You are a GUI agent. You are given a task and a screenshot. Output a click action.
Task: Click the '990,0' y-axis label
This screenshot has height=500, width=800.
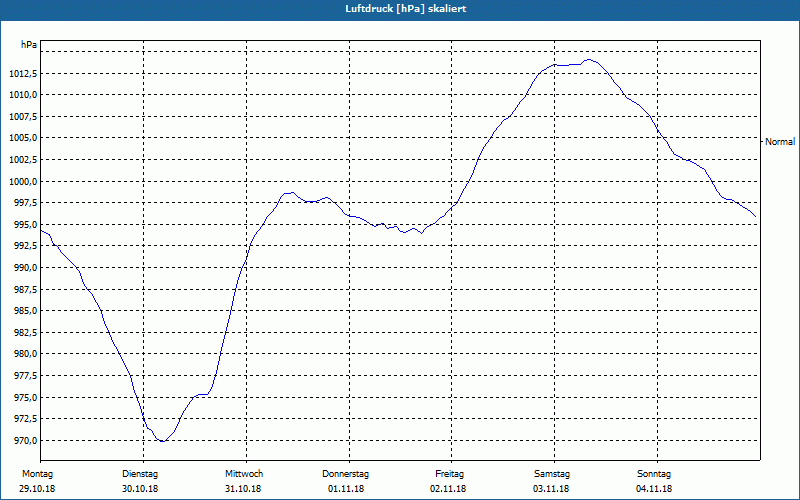click(x=25, y=268)
